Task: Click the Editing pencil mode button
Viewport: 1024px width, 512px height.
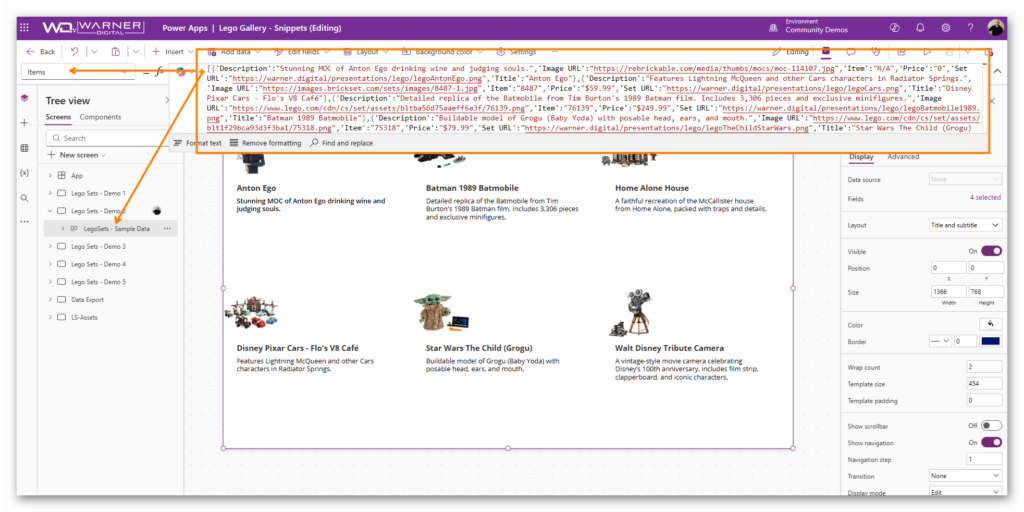Action: [790, 52]
